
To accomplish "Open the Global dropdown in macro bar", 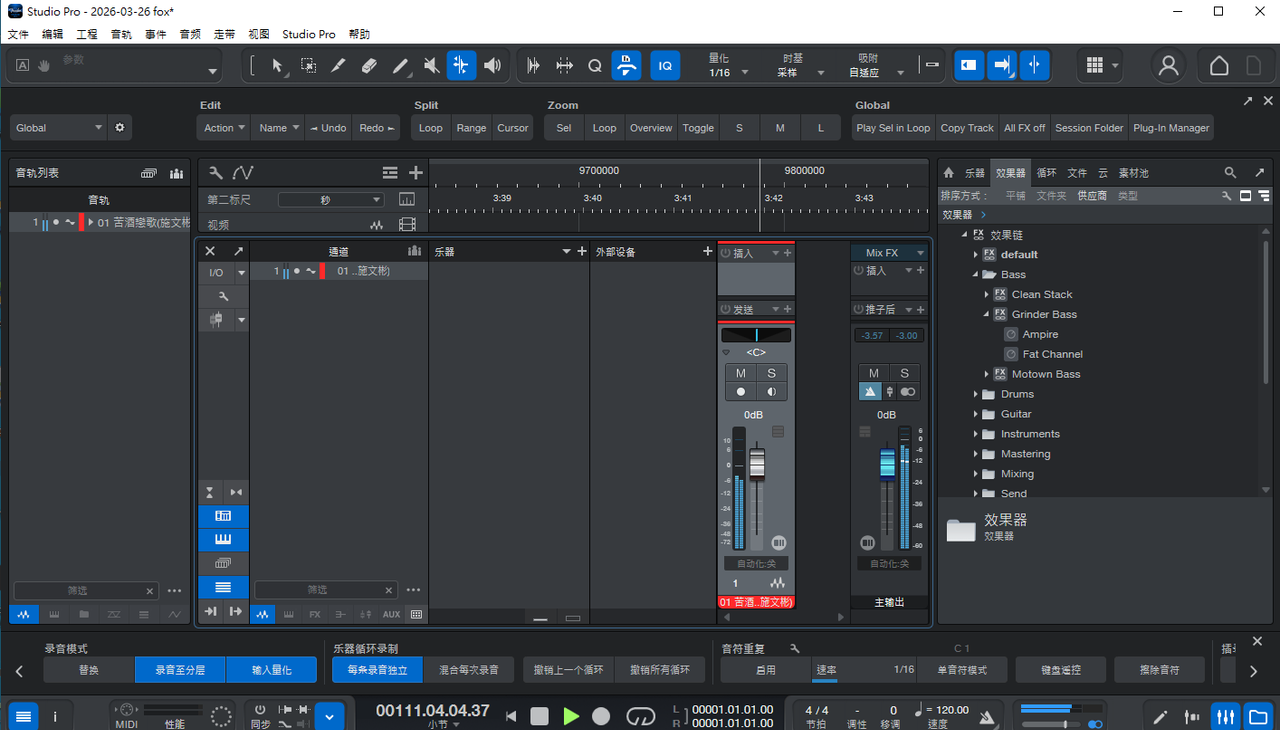I will [58, 128].
